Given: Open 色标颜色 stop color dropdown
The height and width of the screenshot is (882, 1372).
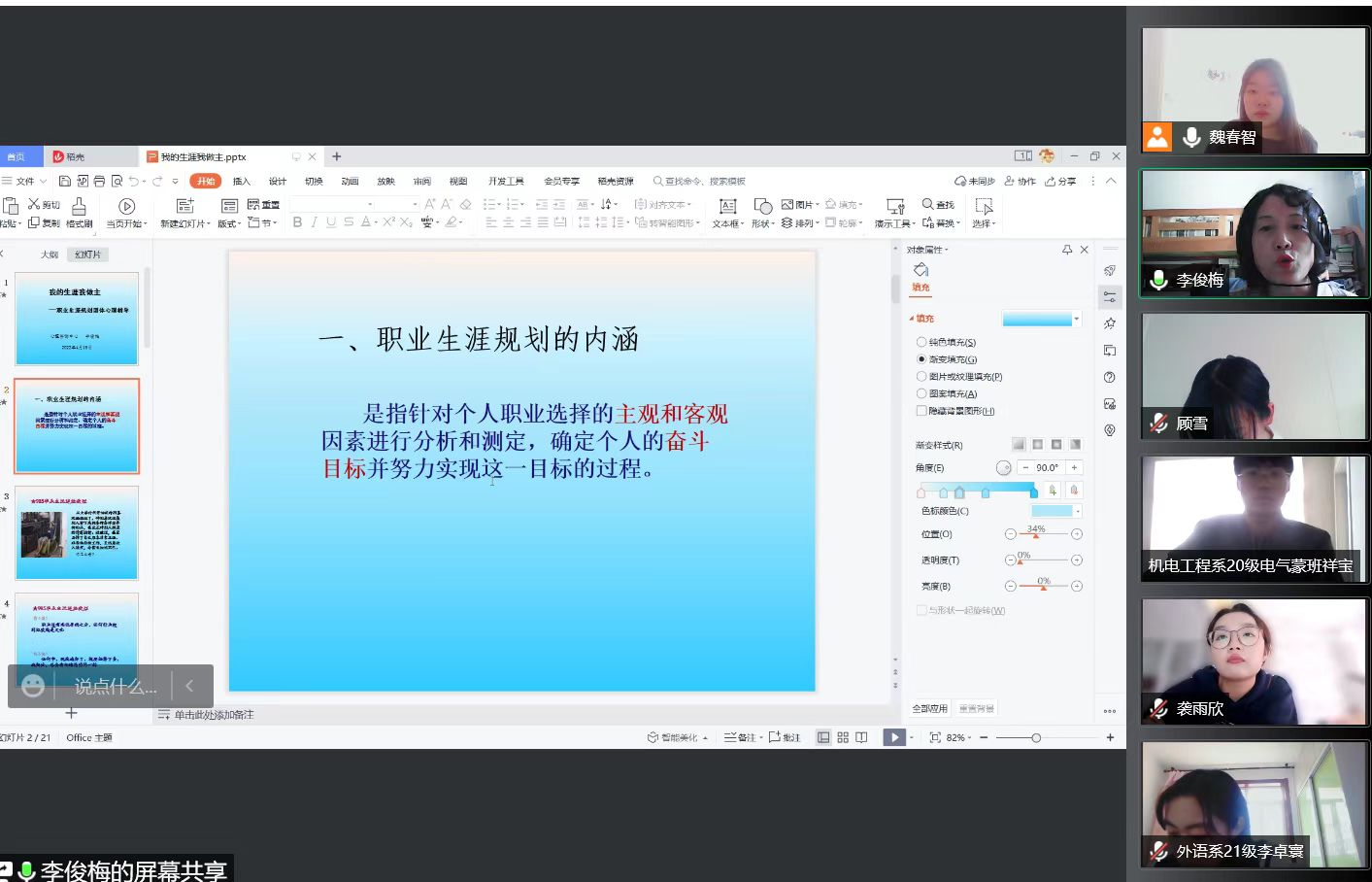Looking at the screenshot, I should tap(1078, 511).
